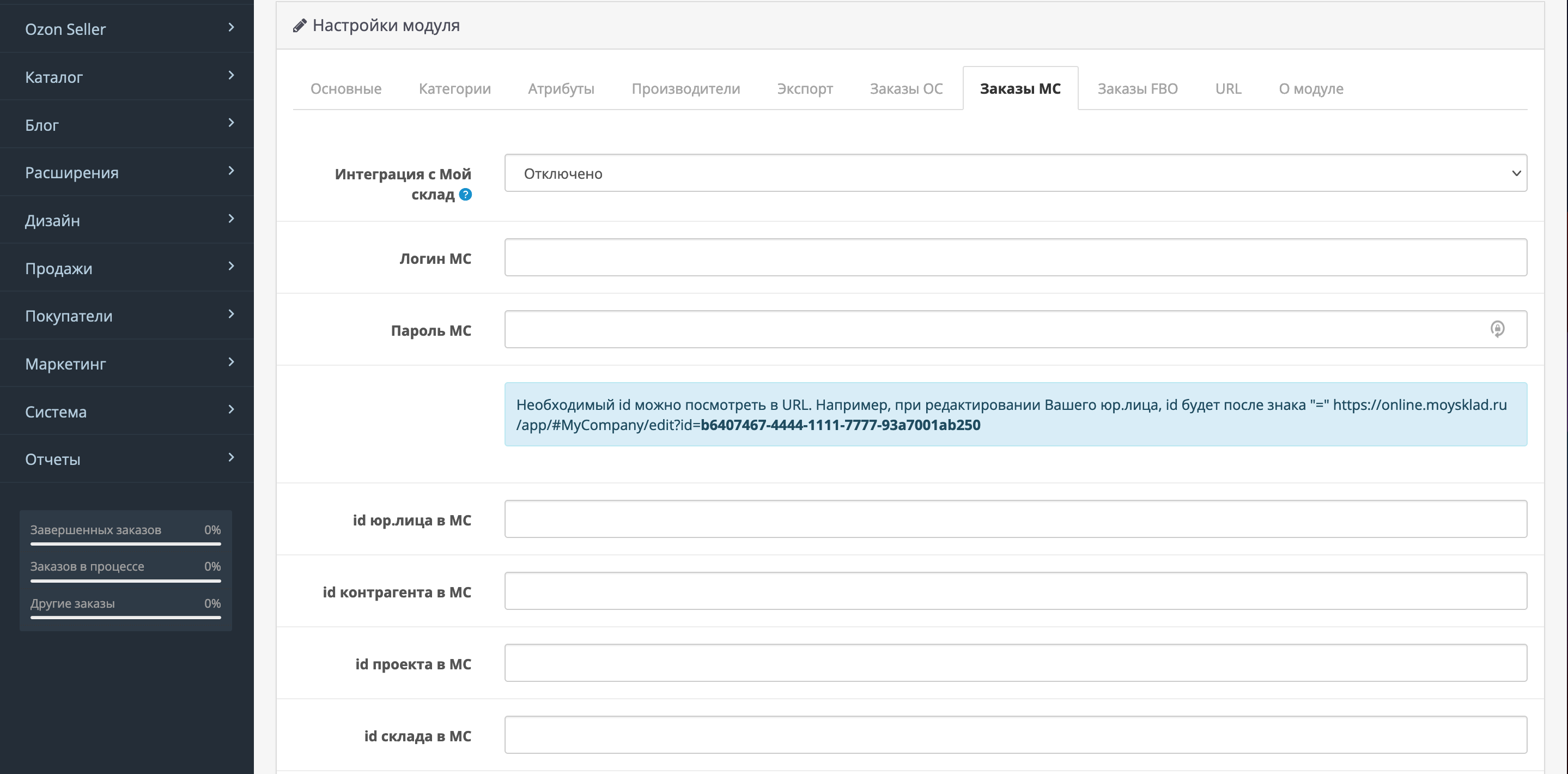1568x774 pixels.
Task: Expand the Дизайн sidebar section
Action: pos(126,220)
